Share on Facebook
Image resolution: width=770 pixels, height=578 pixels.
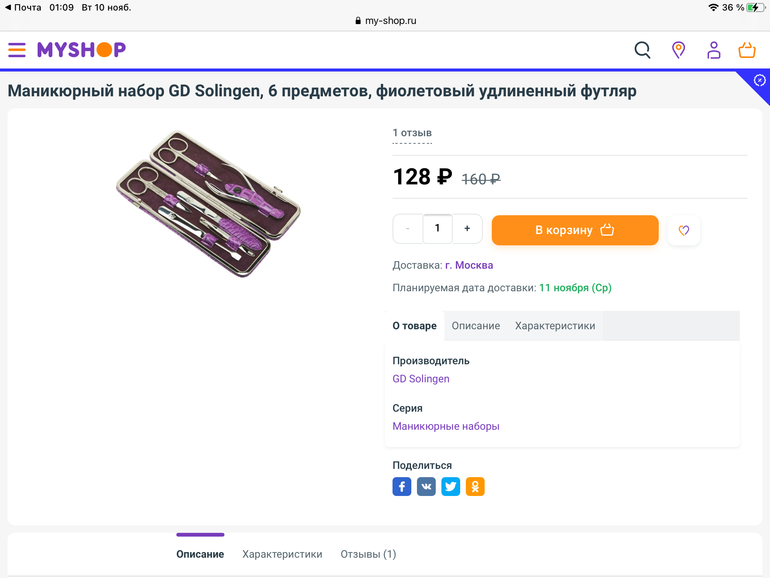[x=402, y=487]
